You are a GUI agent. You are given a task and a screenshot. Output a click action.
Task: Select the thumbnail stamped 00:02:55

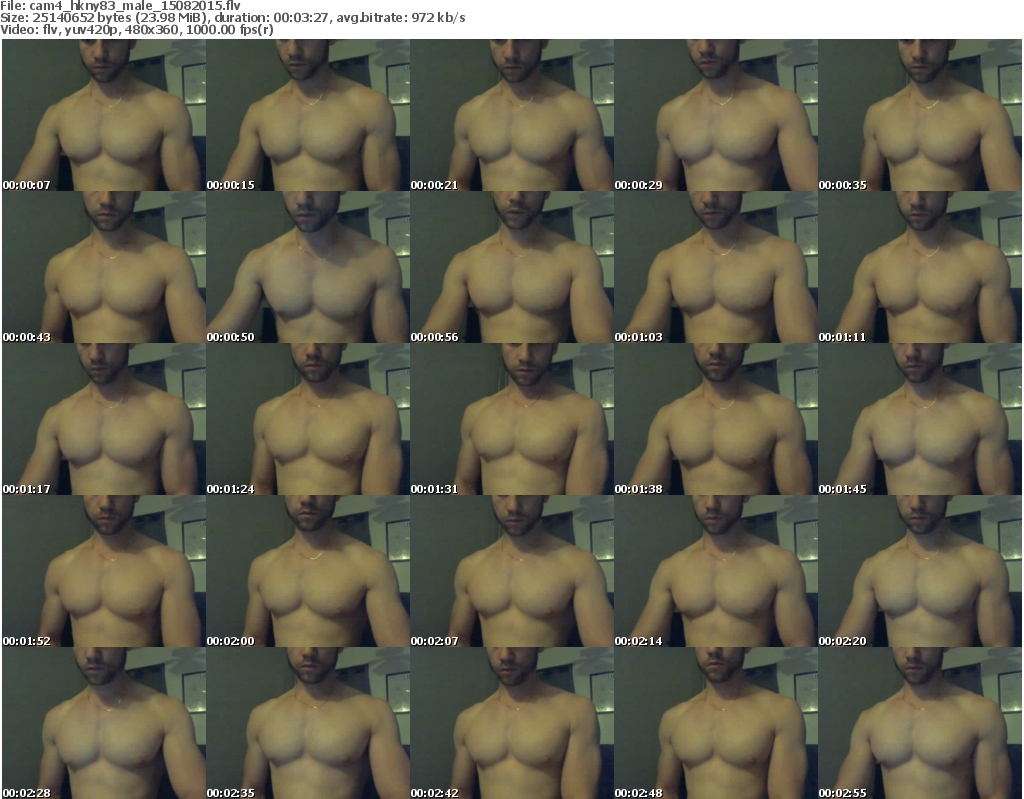click(920, 723)
